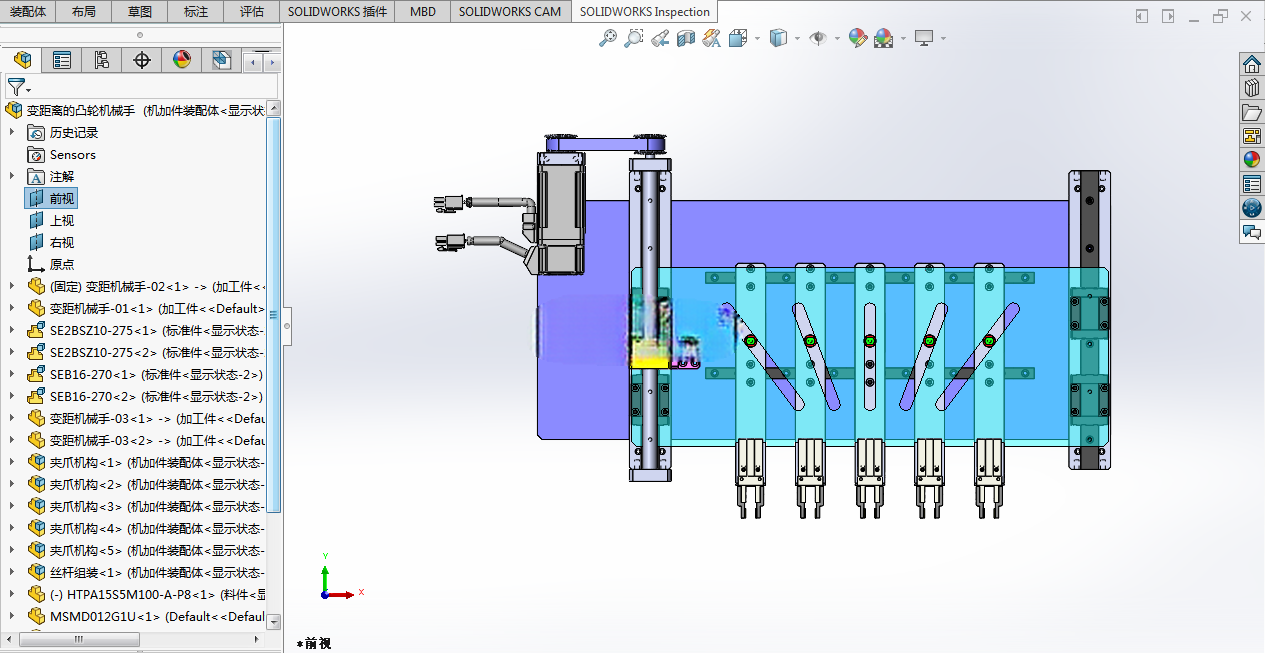The image size is (1265, 653).
Task: Activate the Section View icon
Action: [x=686, y=38]
